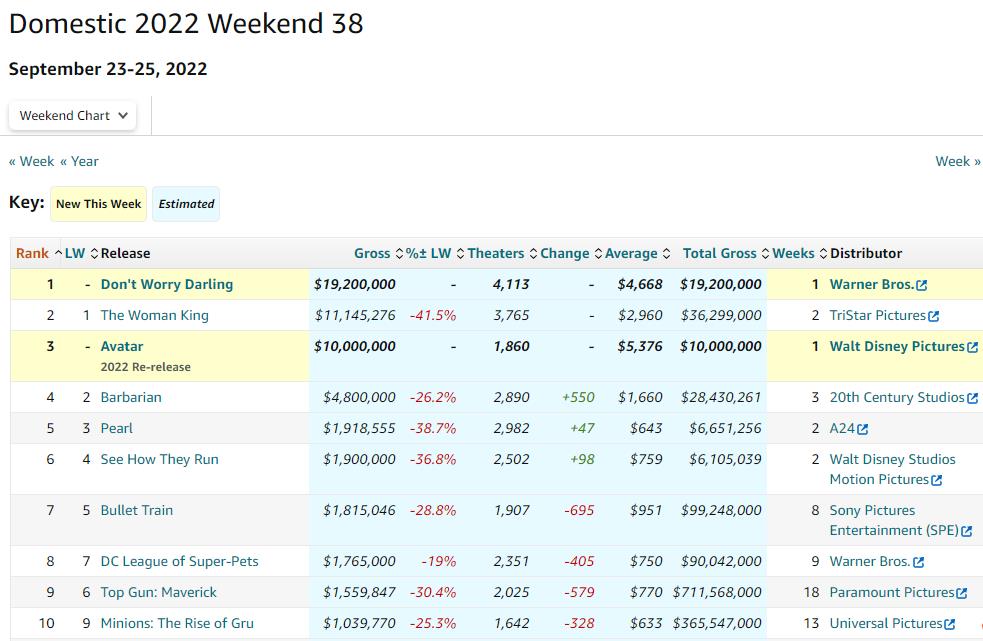Click external link icon beside Walt Disney Pictures

click(972, 347)
